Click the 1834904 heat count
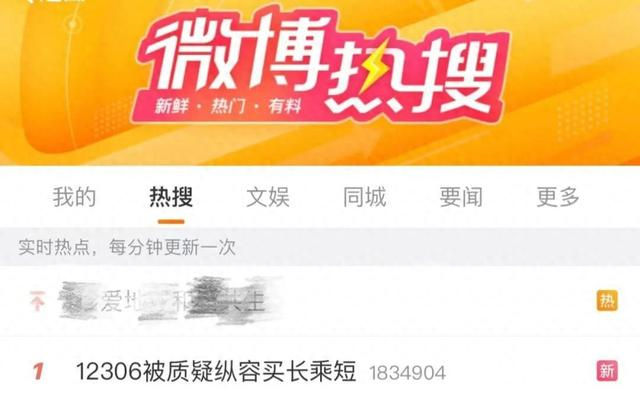 pos(407,373)
